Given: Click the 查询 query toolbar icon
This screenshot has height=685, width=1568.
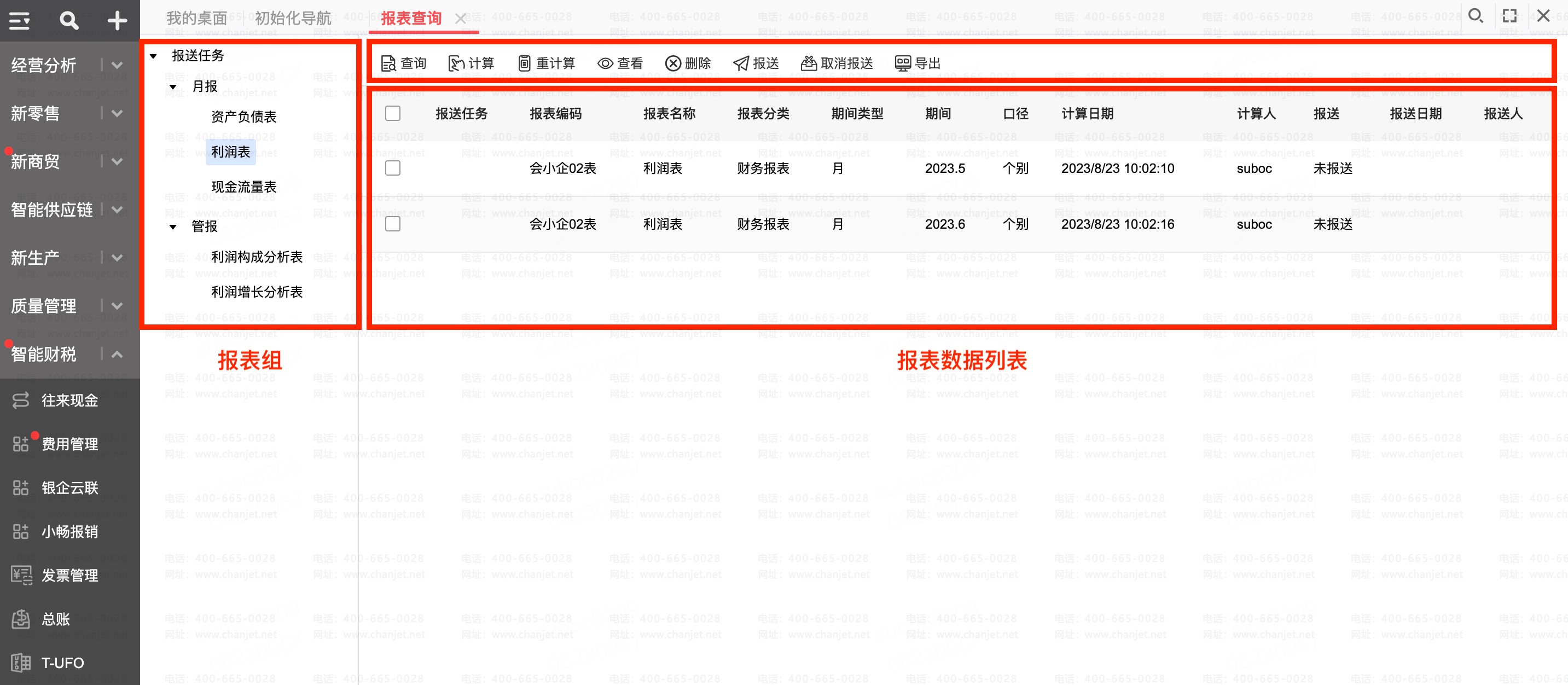Looking at the screenshot, I should click(x=388, y=63).
